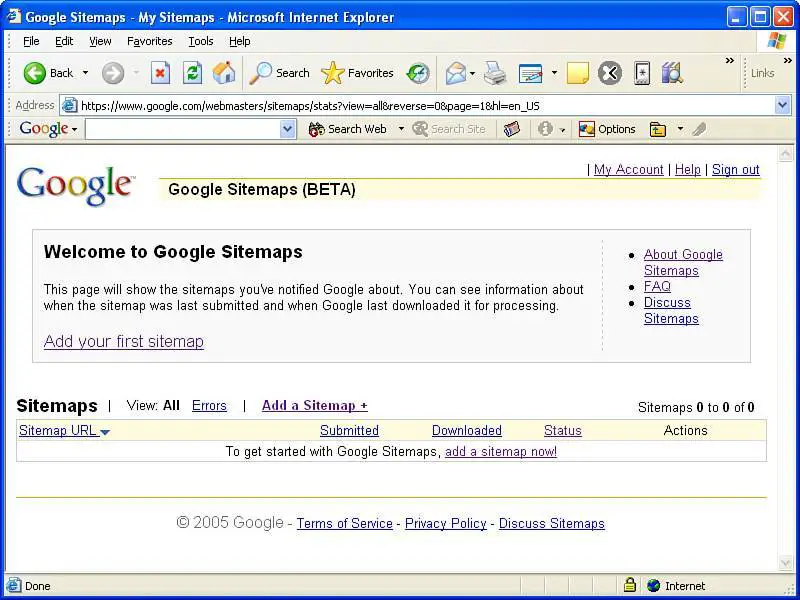Expand the Mail button dropdown arrow

[x=472, y=73]
